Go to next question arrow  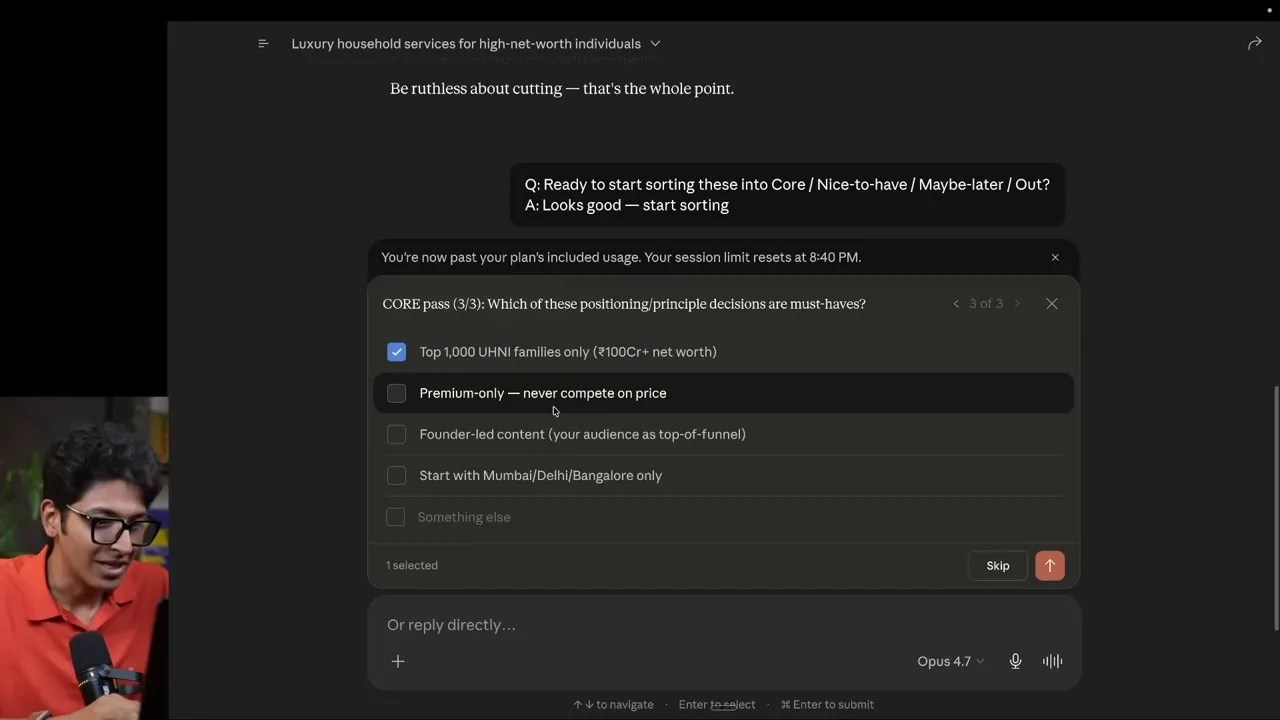pos(1017,304)
